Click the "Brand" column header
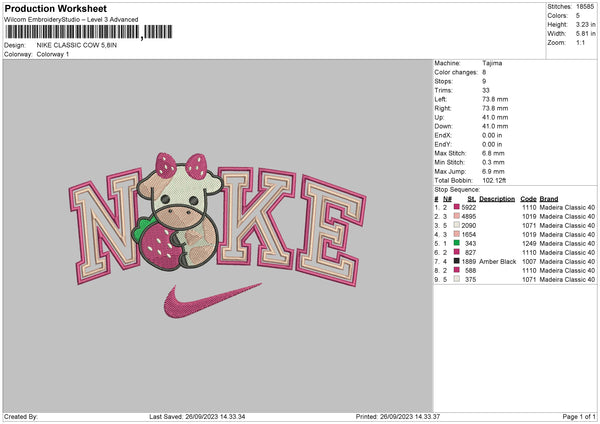Screen dimensions: 600x424 [549, 199]
